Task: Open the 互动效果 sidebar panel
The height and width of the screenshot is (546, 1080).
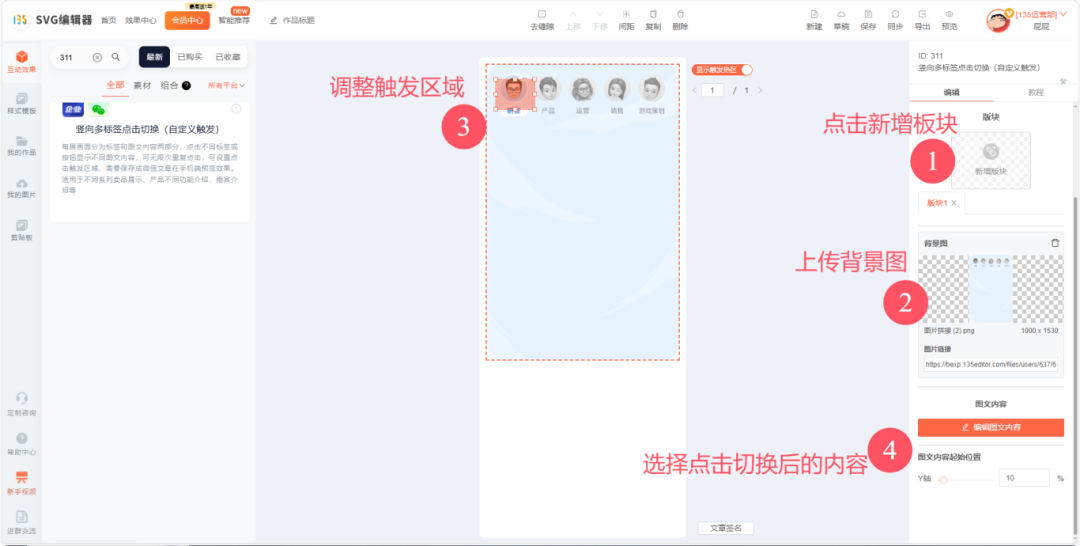Action: click(x=21, y=62)
